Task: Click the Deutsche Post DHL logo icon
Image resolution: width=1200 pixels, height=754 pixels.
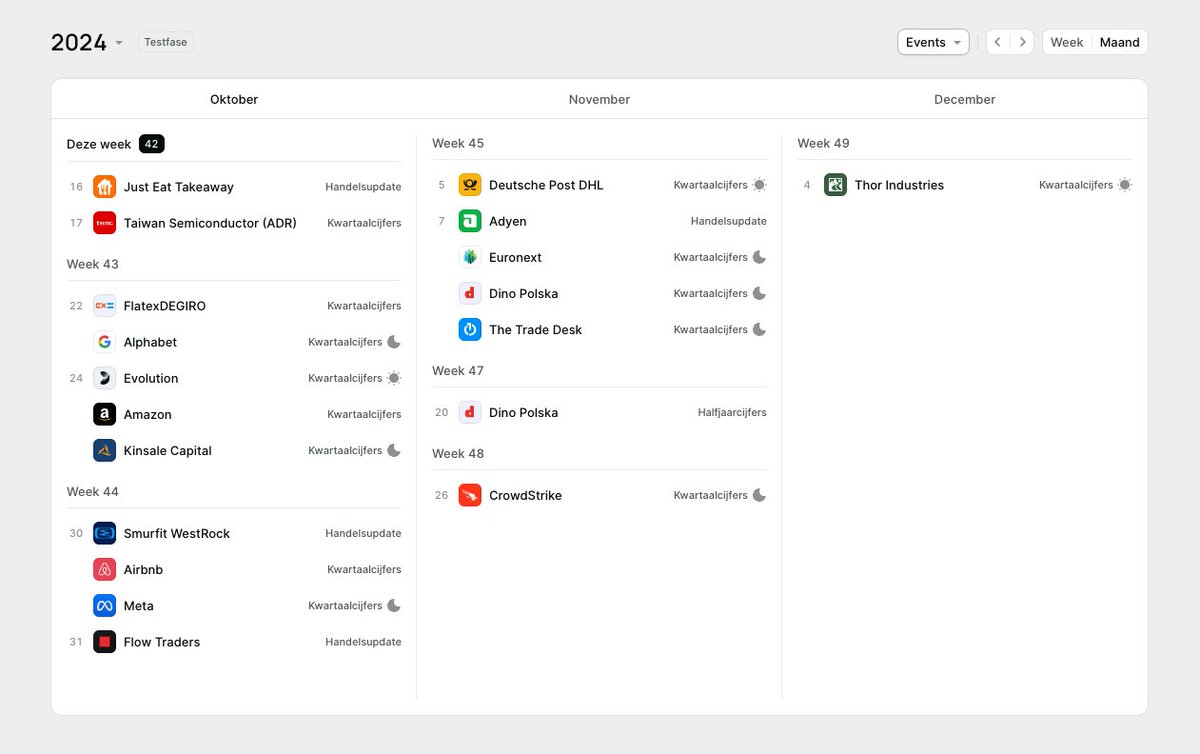Action: [470, 185]
